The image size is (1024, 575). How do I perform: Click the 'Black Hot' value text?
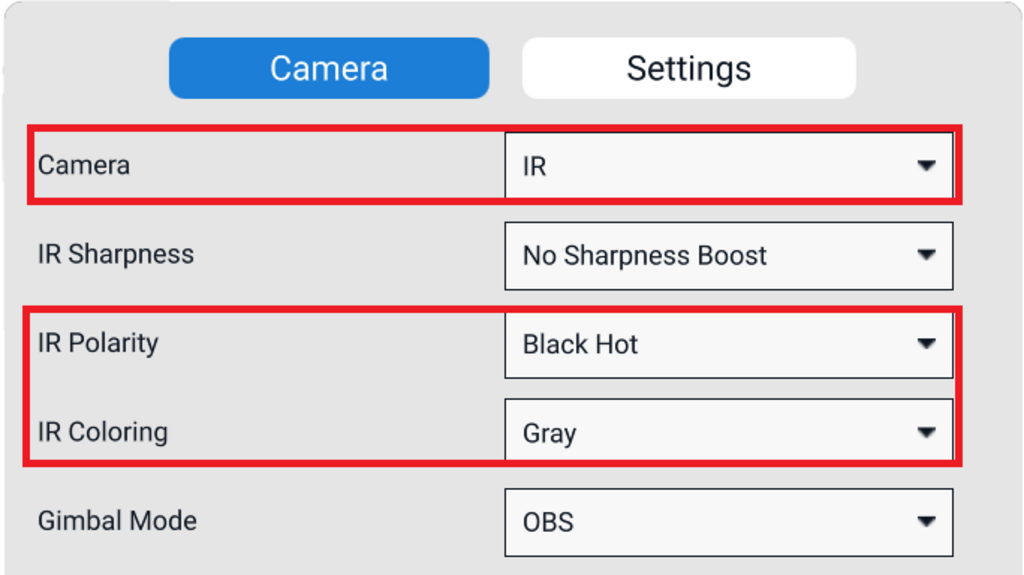(580, 345)
